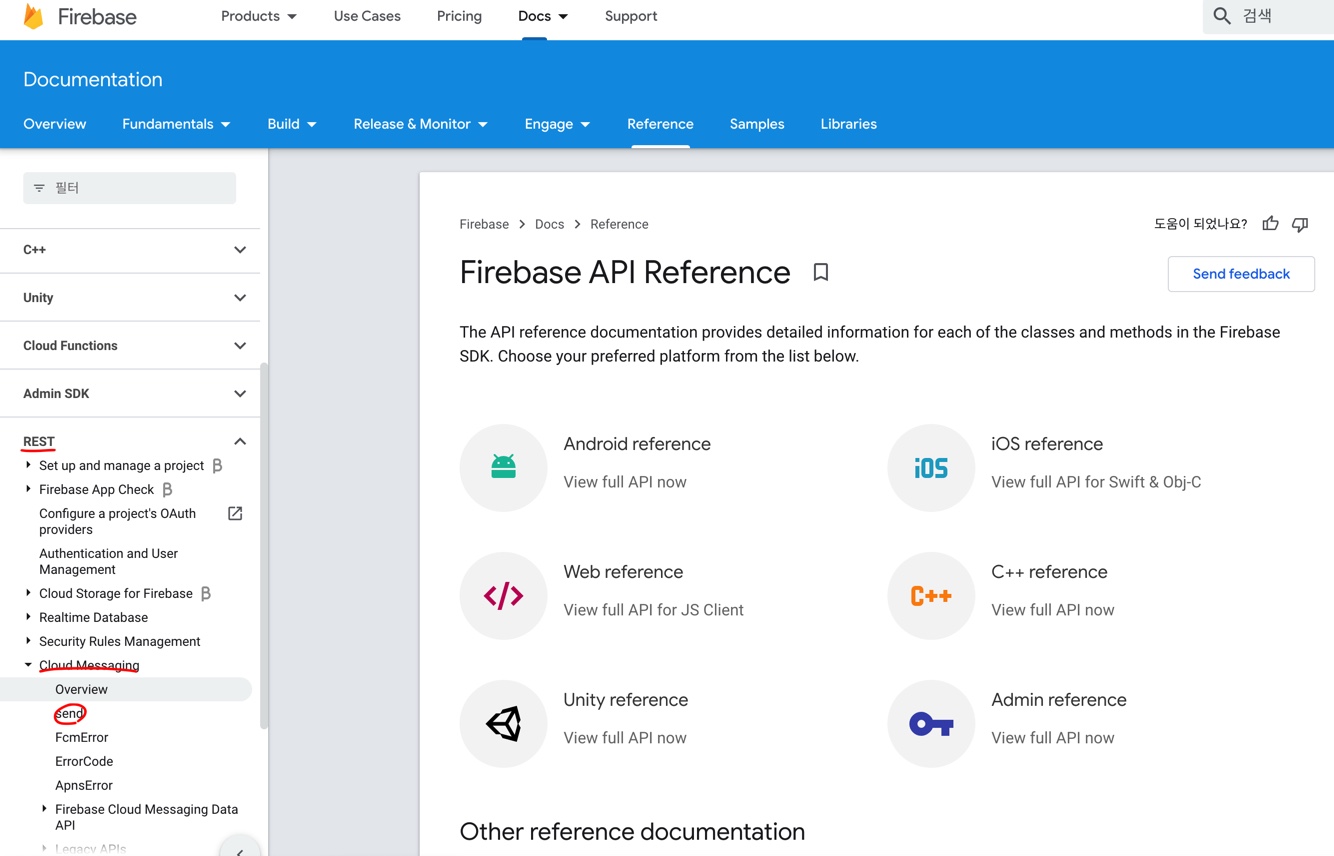The height and width of the screenshot is (856, 1334).
Task: Open the Products dropdown menu
Action: [259, 16]
